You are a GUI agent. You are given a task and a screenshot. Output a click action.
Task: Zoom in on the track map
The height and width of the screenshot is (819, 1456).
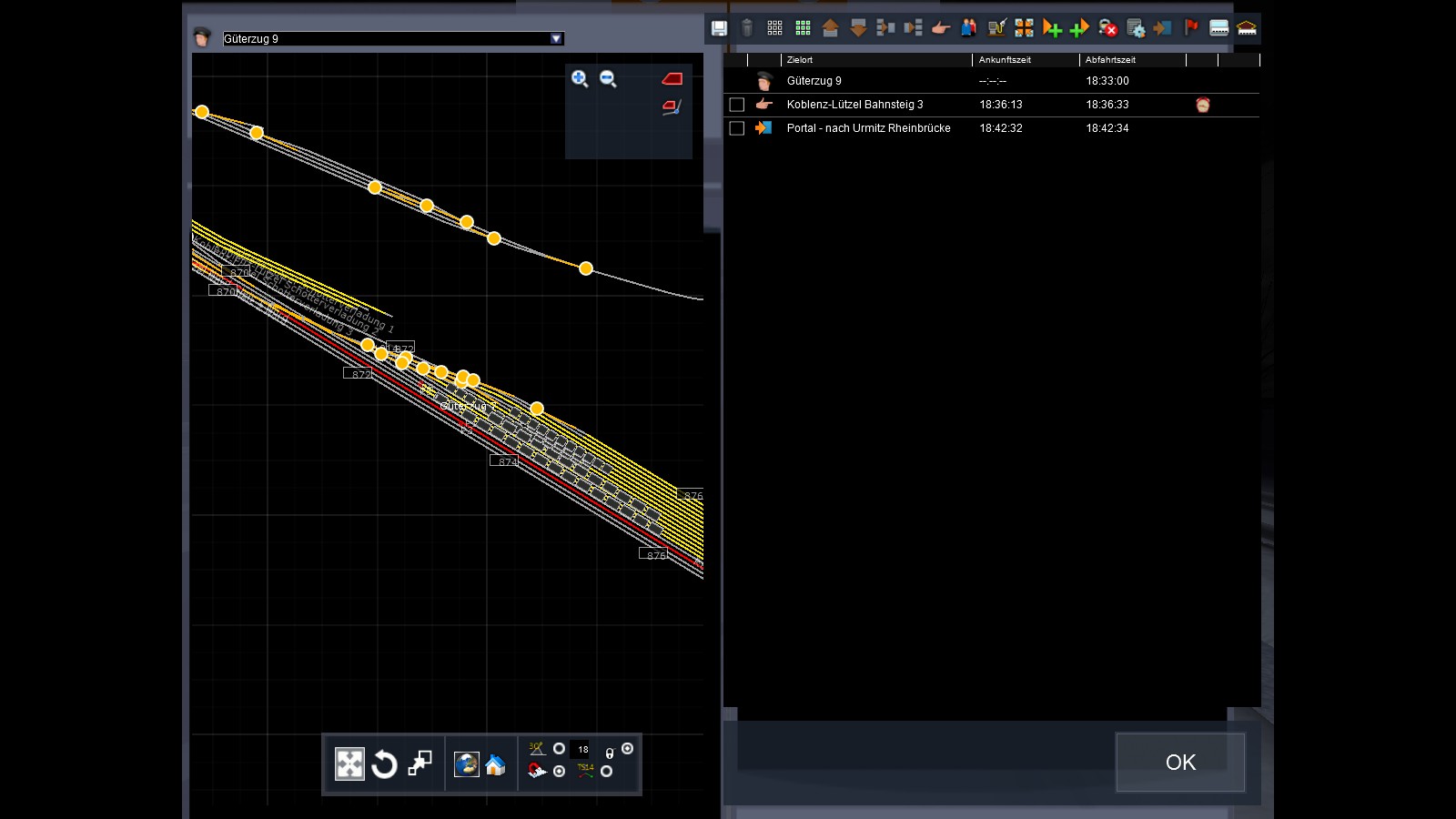[x=580, y=79]
